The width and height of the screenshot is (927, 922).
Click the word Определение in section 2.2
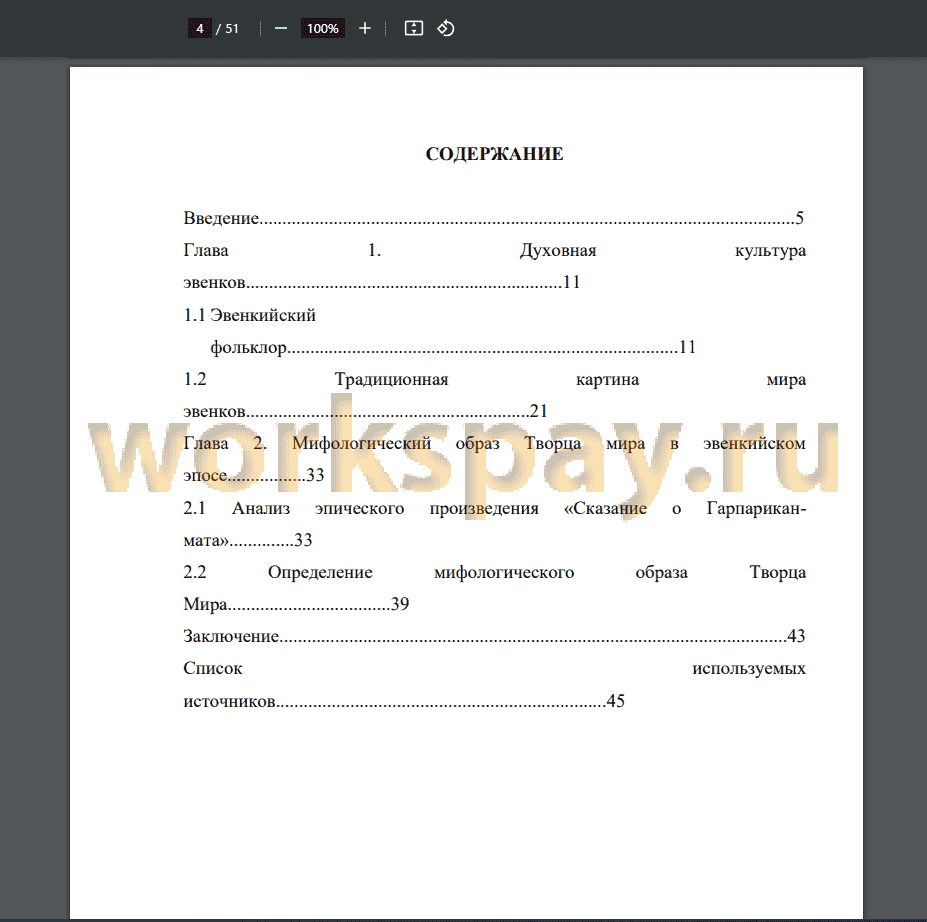[x=320, y=572]
